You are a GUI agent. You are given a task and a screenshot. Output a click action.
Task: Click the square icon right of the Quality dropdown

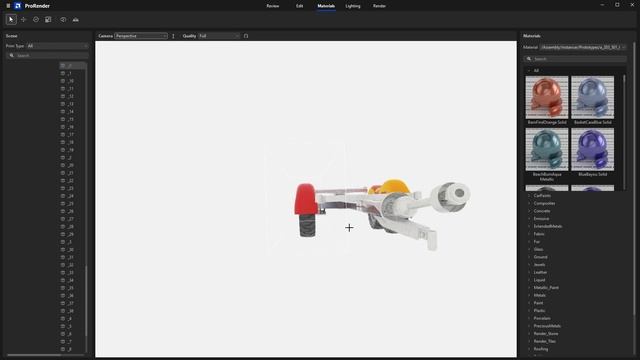246,36
